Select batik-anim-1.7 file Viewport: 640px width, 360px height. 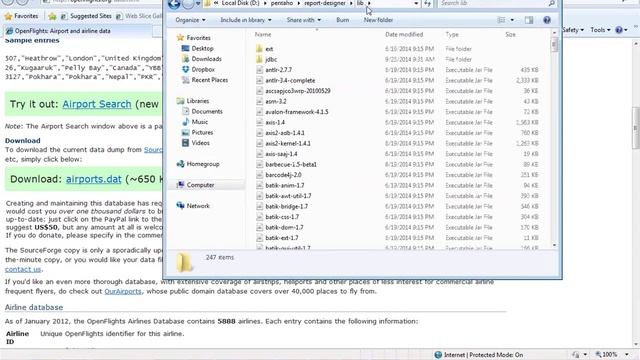click(x=284, y=185)
